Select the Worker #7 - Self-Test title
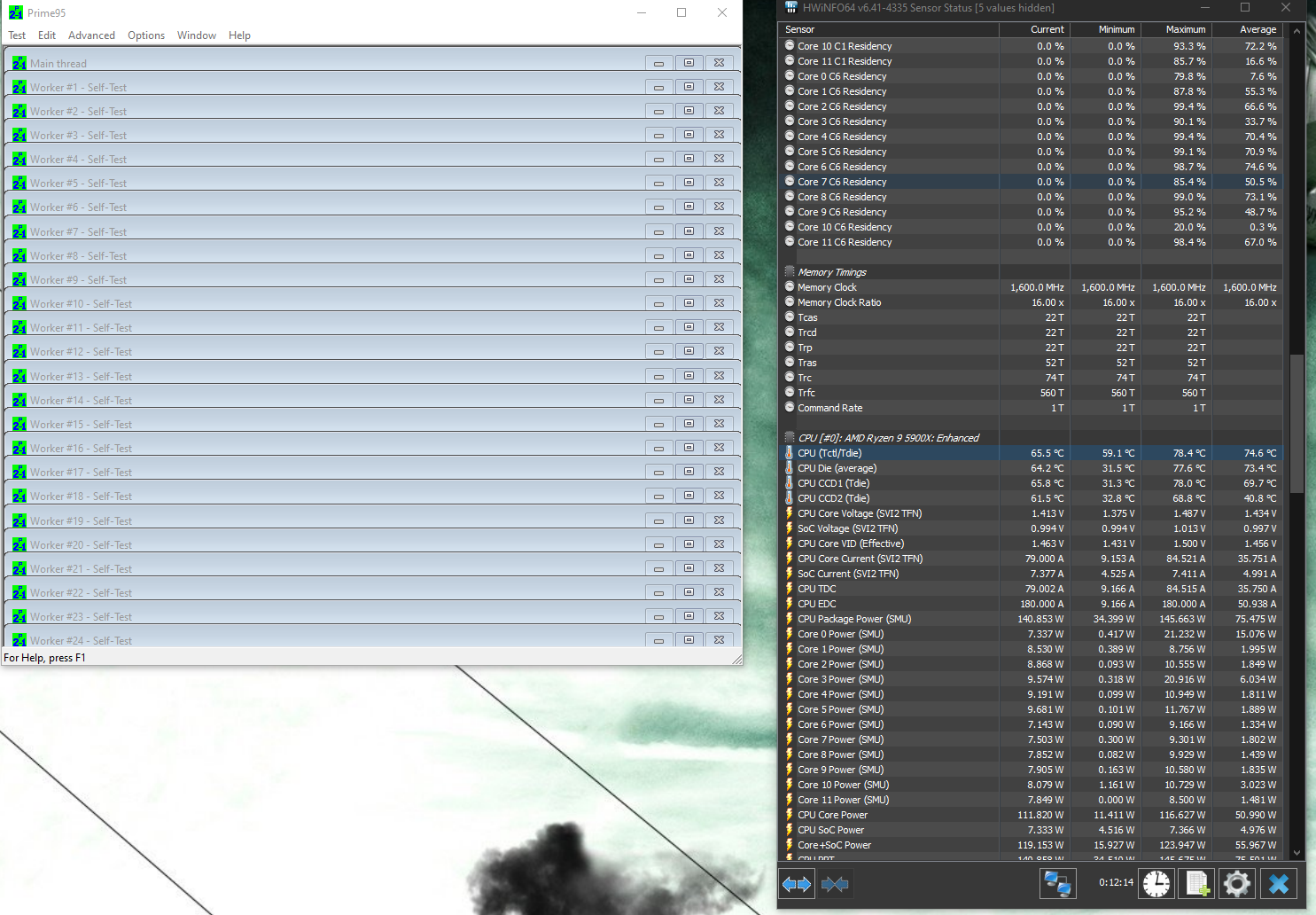The image size is (1316, 915). pos(78,231)
